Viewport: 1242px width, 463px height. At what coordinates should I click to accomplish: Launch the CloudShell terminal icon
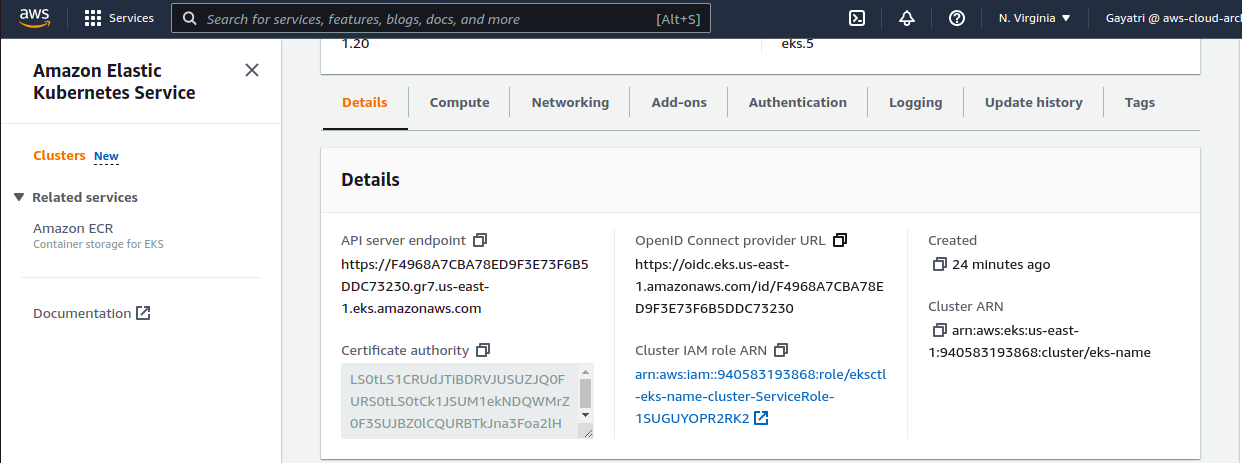[x=857, y=18]
